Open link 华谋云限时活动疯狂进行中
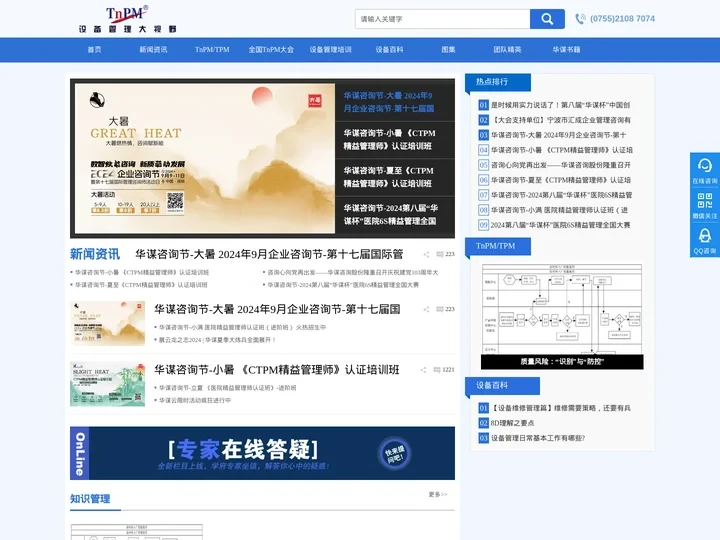Image resolution: width=720 pixels, height=540 pixels. [195, 400]
